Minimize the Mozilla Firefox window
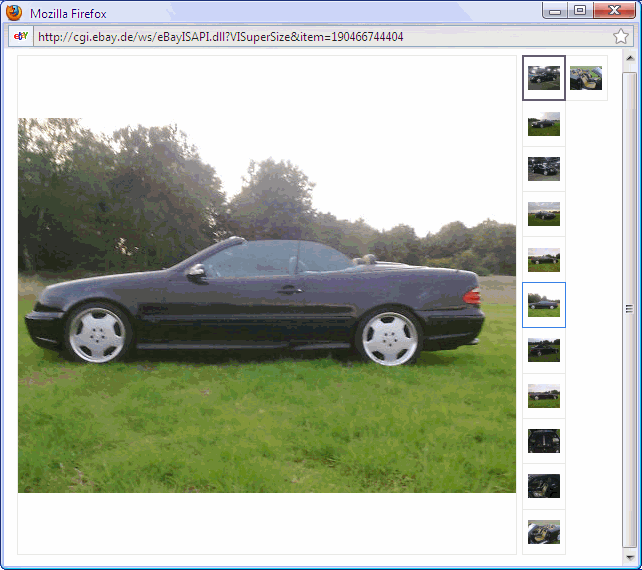The height and width of the screenshot is (570, 642). click(x=555, y=11)
